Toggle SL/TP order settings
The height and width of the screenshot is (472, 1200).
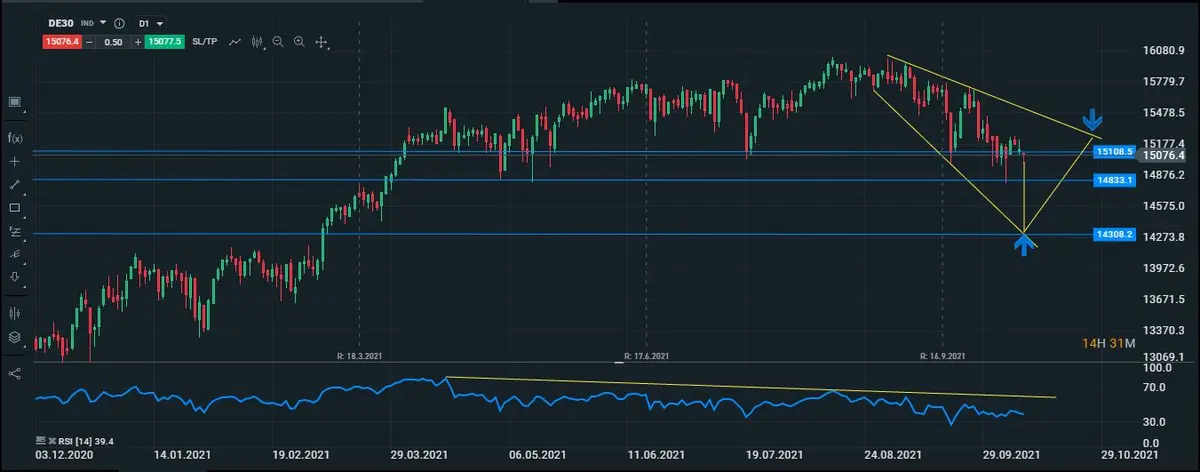pos(205,42)
